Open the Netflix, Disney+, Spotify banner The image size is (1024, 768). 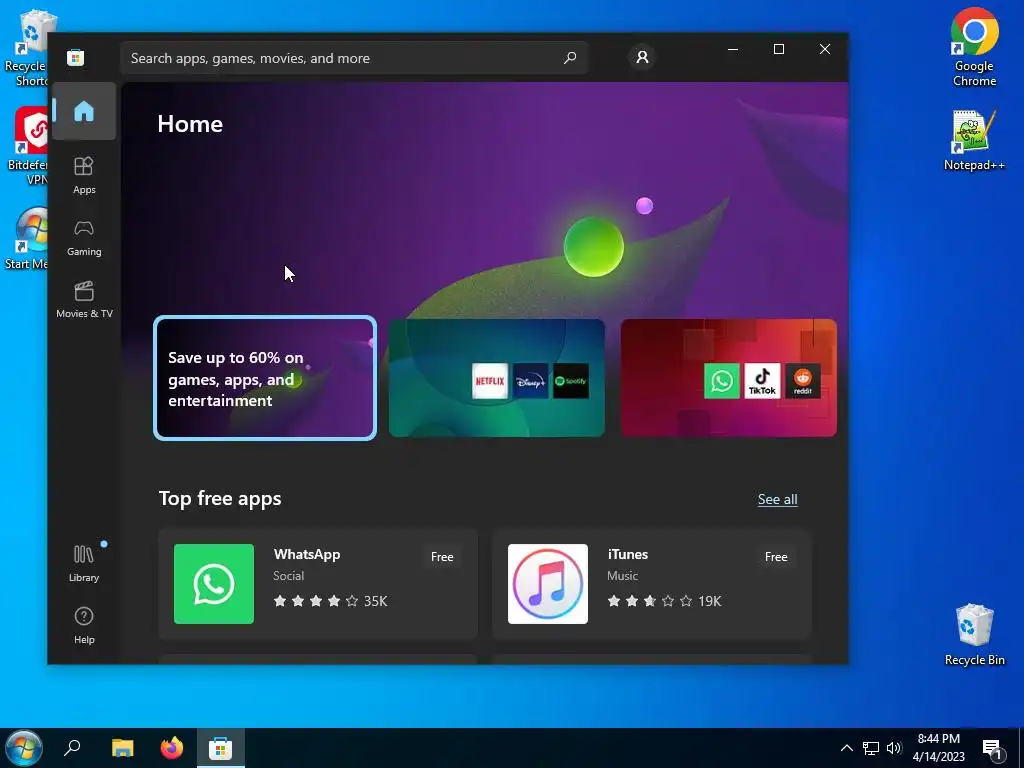tap(496, 378)
